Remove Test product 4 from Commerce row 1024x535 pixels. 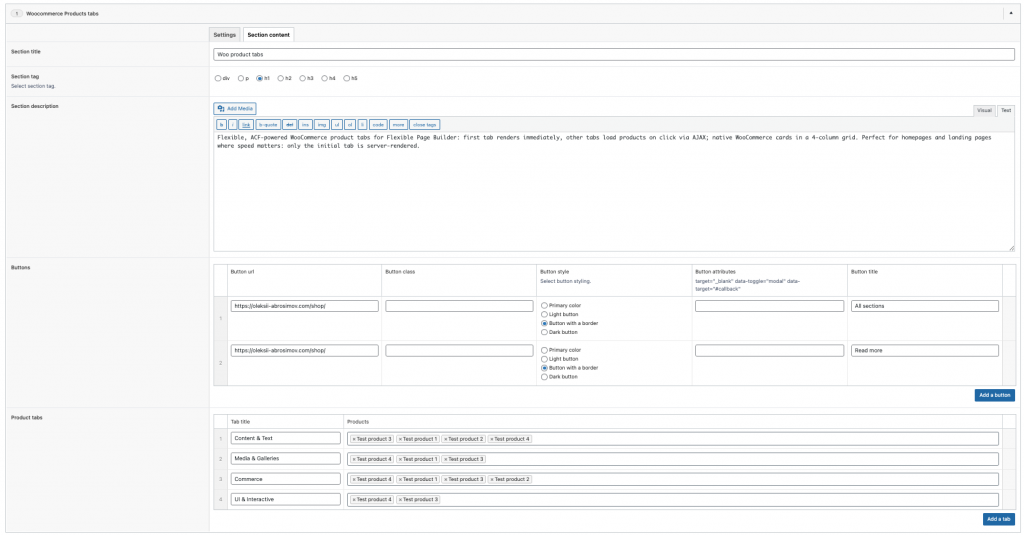tap(354, 479)
